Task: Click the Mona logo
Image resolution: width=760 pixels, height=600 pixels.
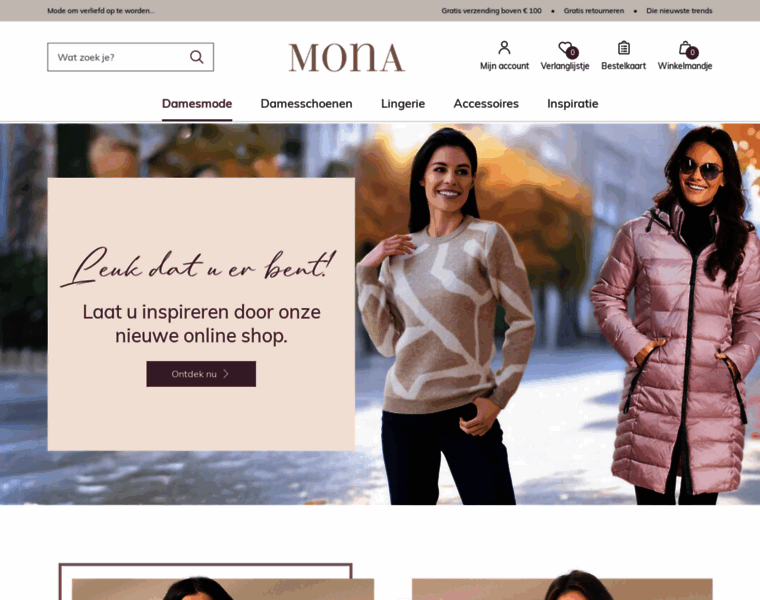Action: tap(347, 58)
